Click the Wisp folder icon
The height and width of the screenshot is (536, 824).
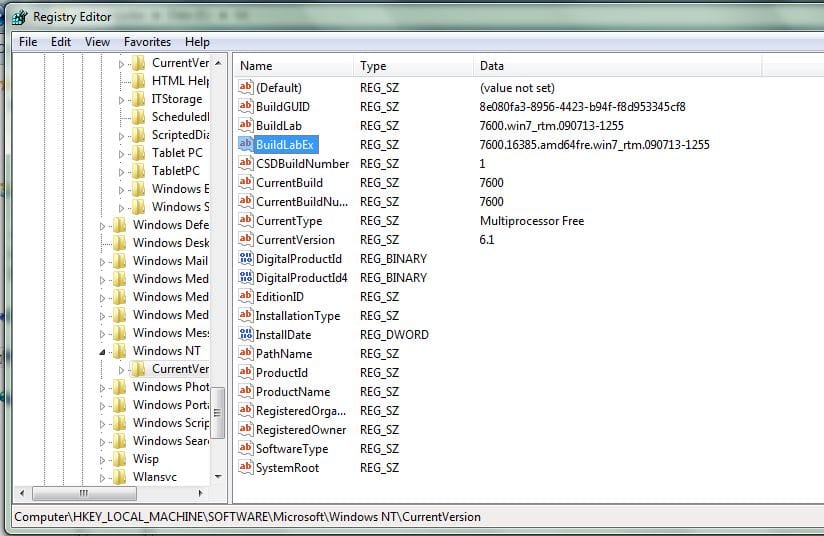120,459
